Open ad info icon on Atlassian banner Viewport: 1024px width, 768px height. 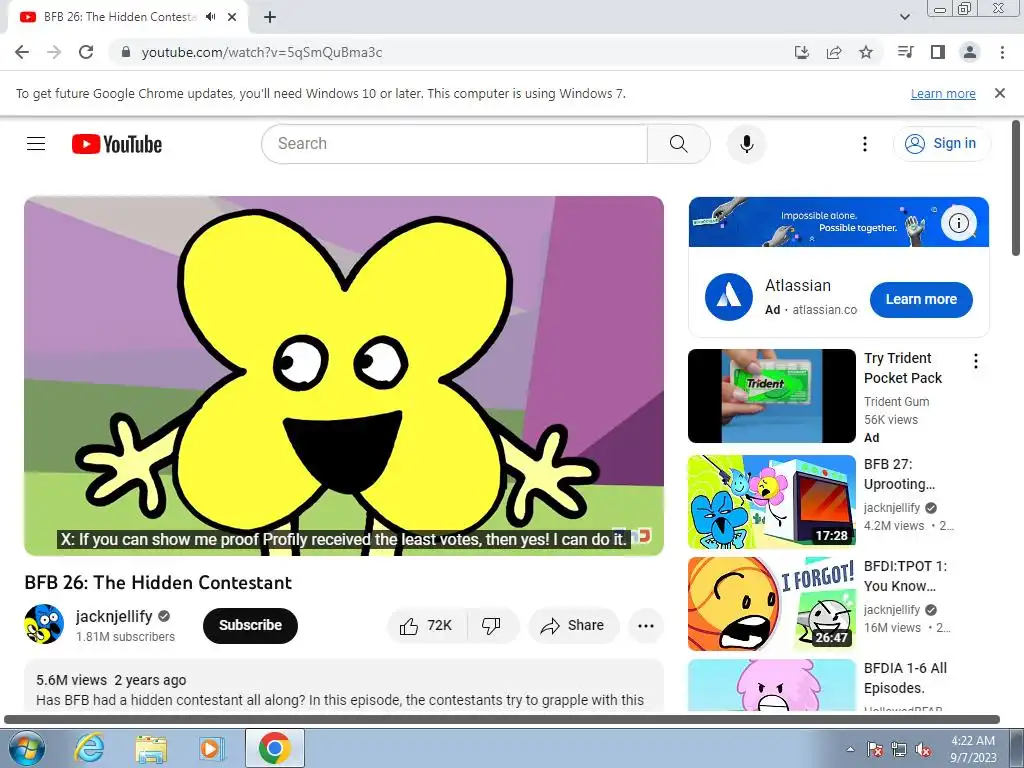coord(959,223)
